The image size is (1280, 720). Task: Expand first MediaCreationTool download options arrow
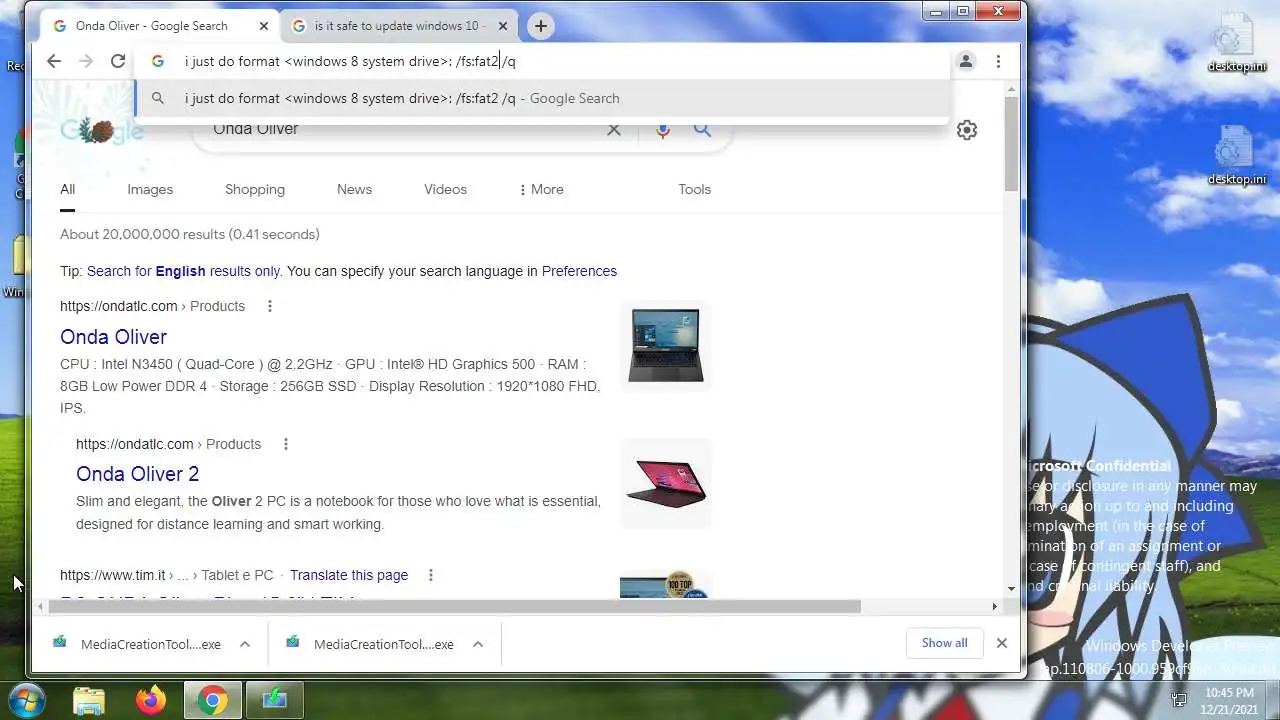coord(244,644)
